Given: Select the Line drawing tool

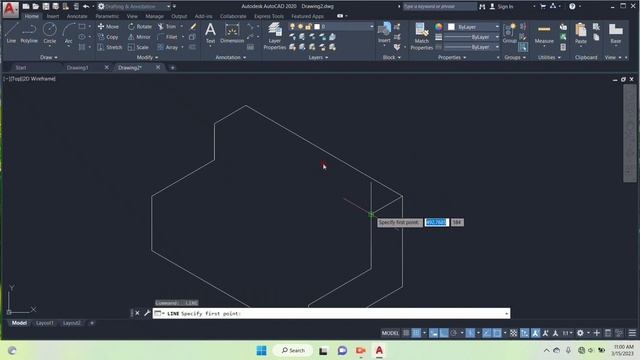Looking at the screenshot, I should 11,33.
